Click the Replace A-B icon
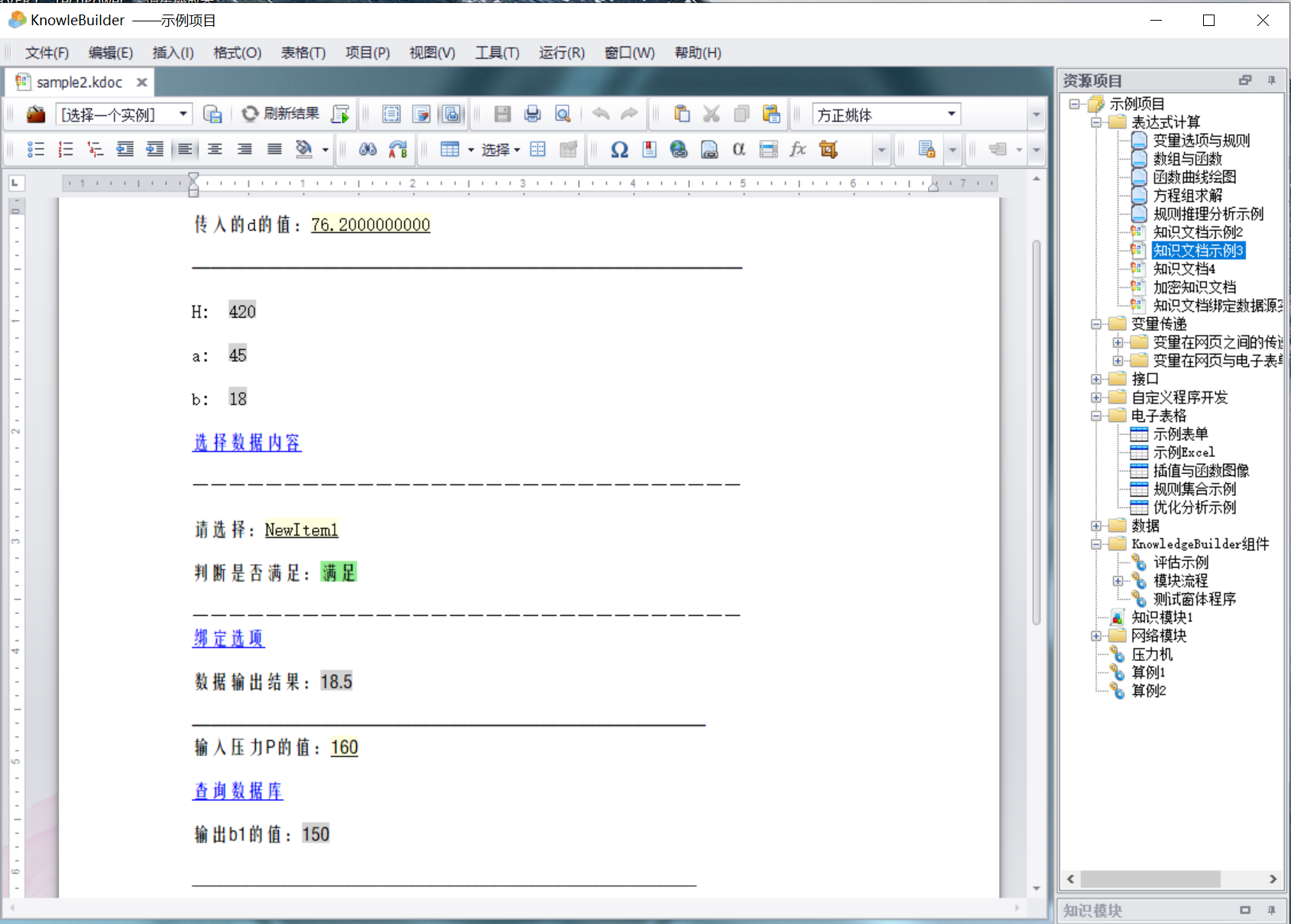This screenshot has width=1291, height=924. (x=398, y=150)
